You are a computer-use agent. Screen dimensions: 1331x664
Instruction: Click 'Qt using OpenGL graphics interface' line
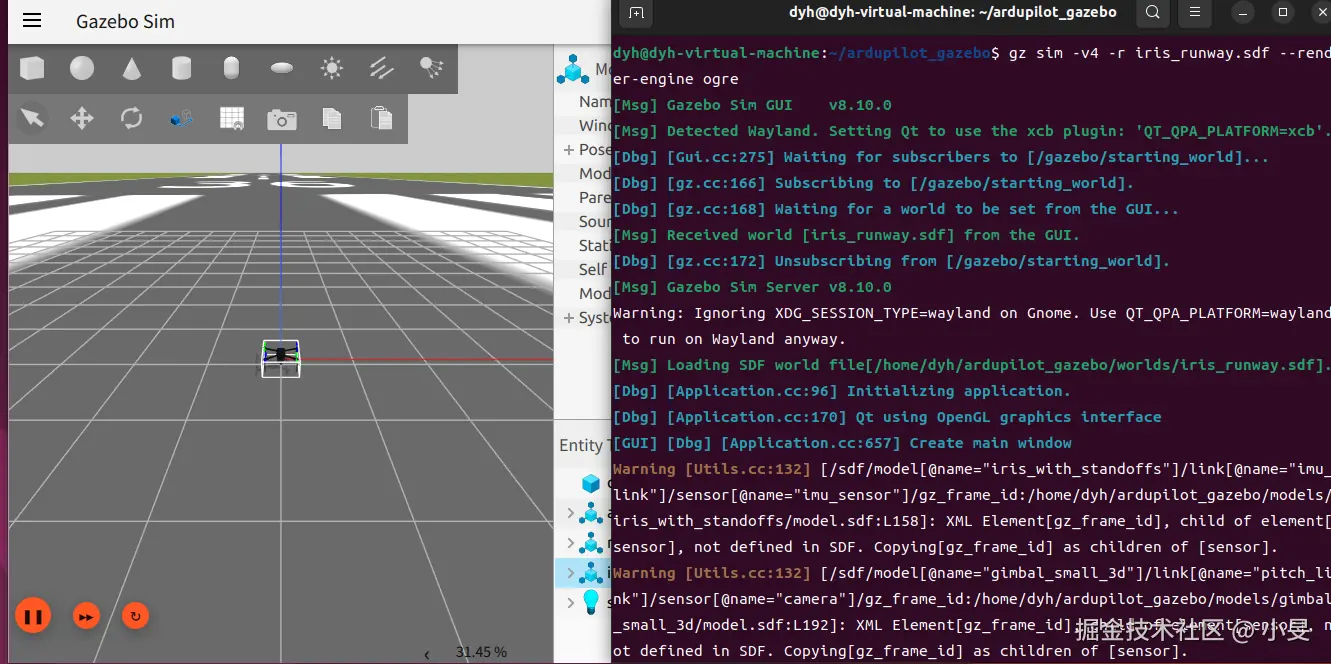click(887, 417)
